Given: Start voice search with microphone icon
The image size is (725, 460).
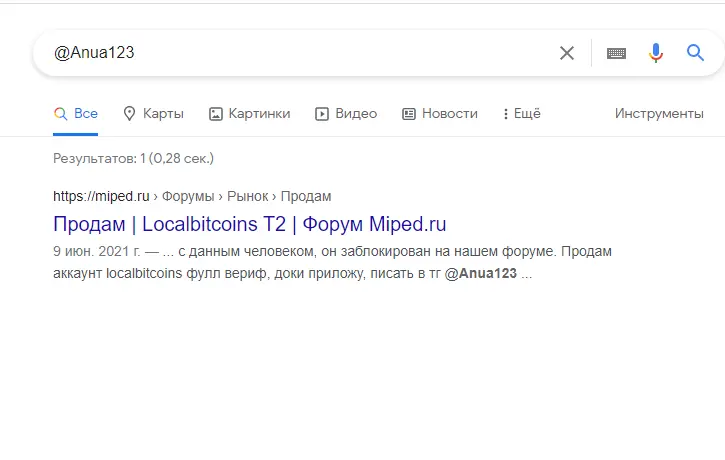Looking at the screenshot, I should pos(656,53).
